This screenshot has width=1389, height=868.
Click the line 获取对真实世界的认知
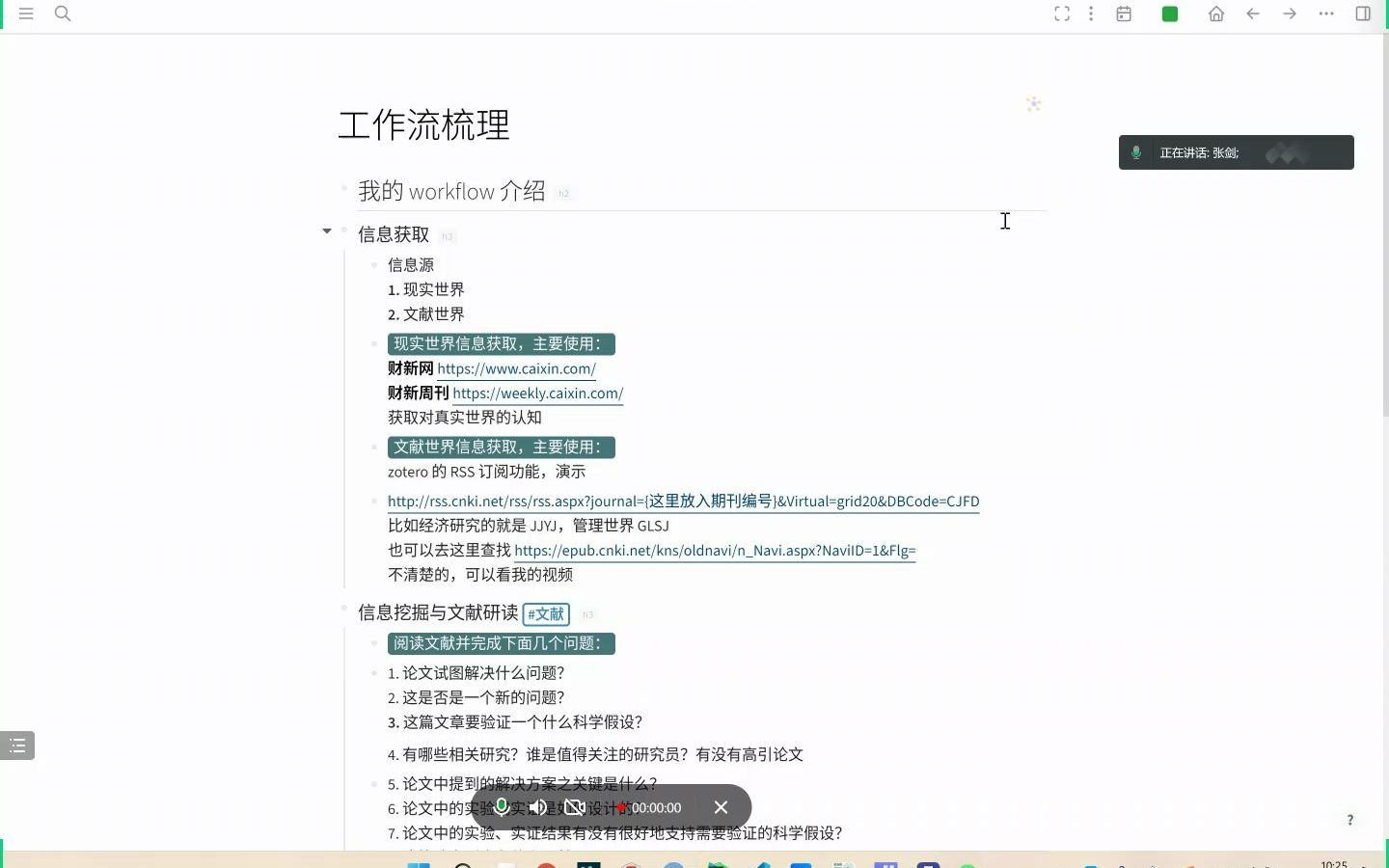point(465,418)
